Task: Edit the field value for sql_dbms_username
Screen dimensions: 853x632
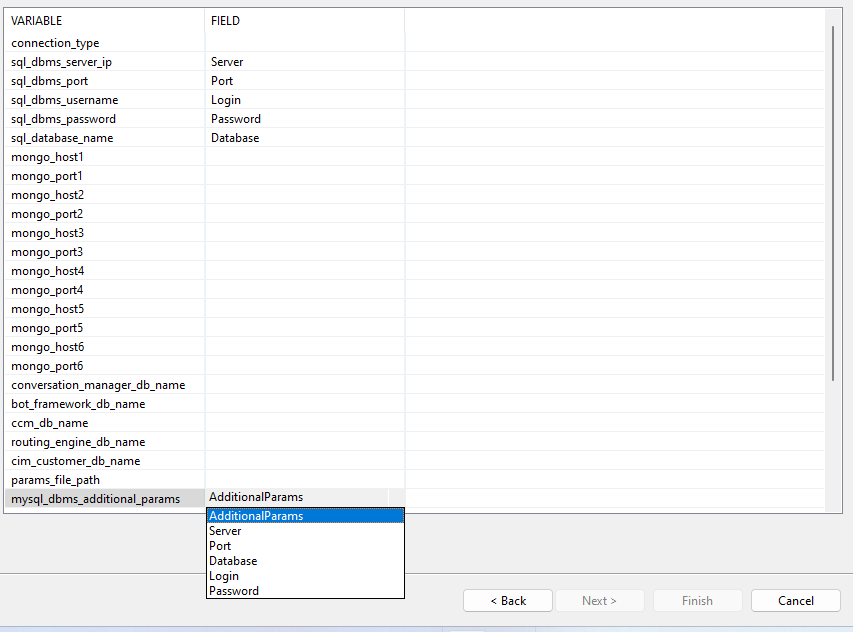Action: tap(304, 100)
